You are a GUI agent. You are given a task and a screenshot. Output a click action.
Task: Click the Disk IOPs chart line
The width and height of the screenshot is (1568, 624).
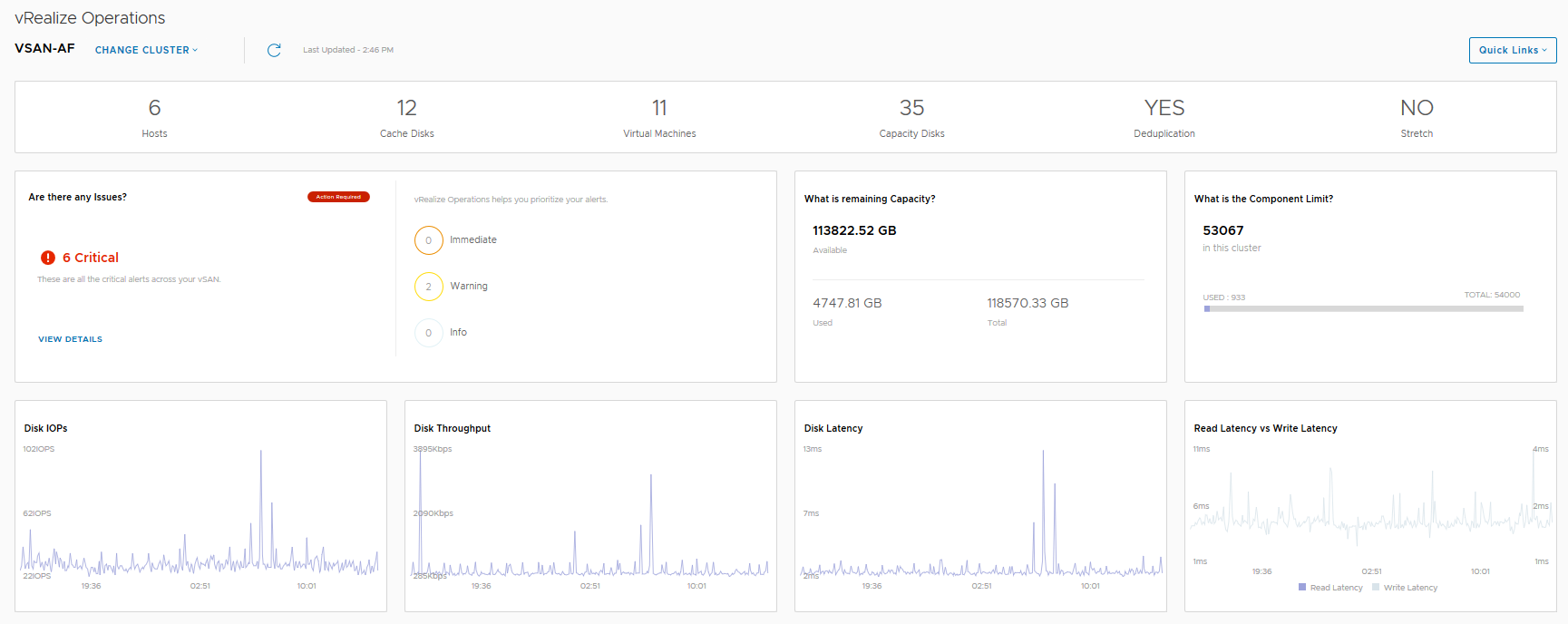pos(200,513)
